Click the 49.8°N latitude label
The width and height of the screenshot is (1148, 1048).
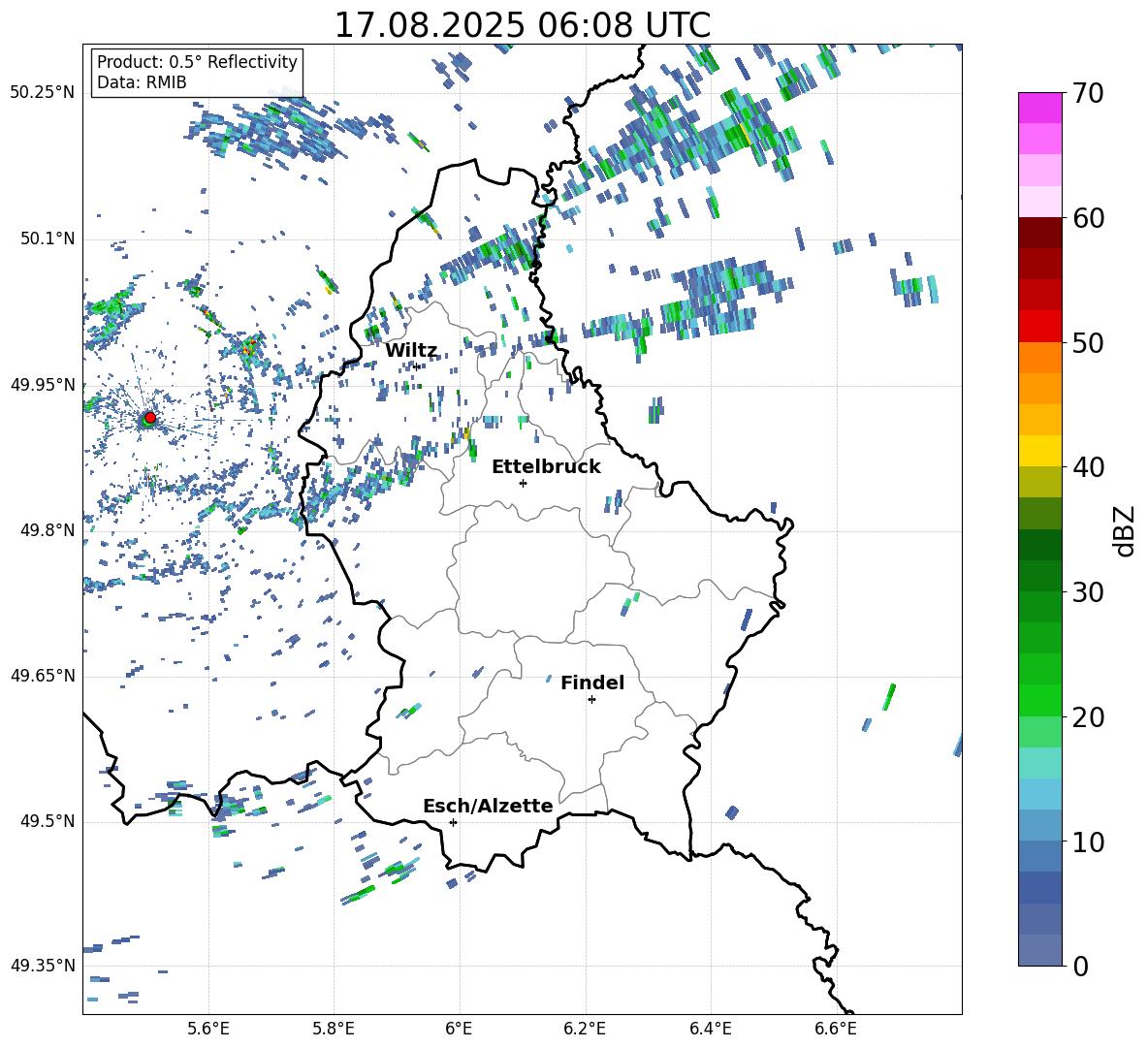pos(47,530)
